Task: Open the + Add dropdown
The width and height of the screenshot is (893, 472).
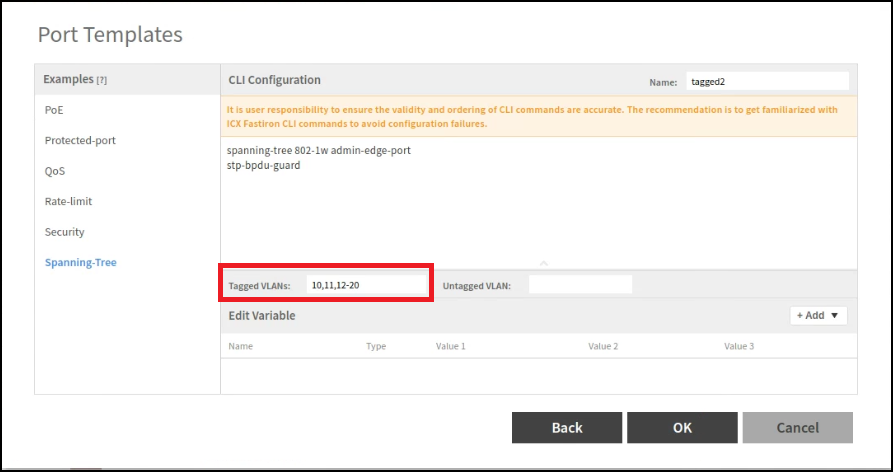Action: coord(818,315)
